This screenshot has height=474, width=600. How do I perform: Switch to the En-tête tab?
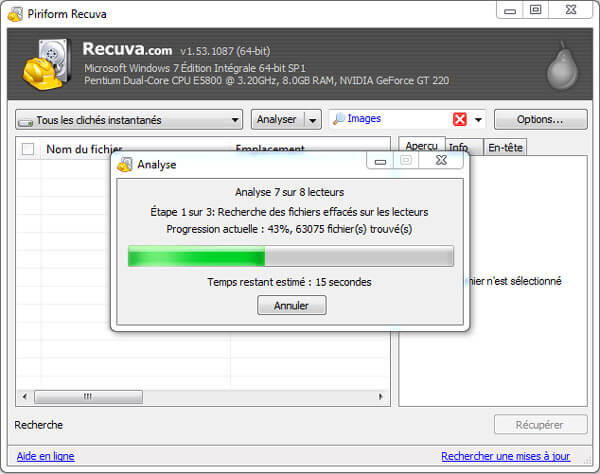[505, 147]
